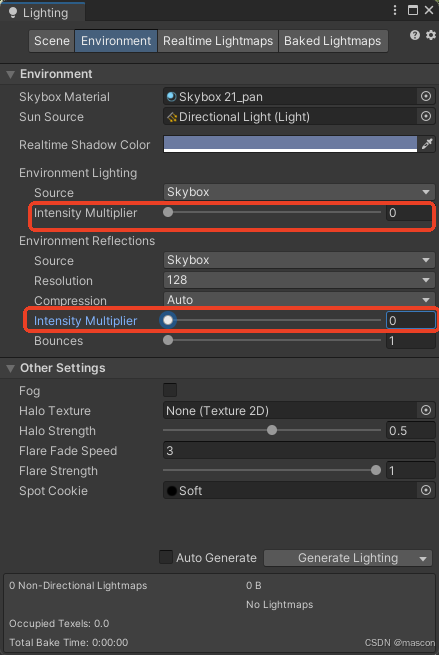The height and width of the screenshot is (655, 439).
Task: Collapse the Environment section
Action: coord(10,75)
